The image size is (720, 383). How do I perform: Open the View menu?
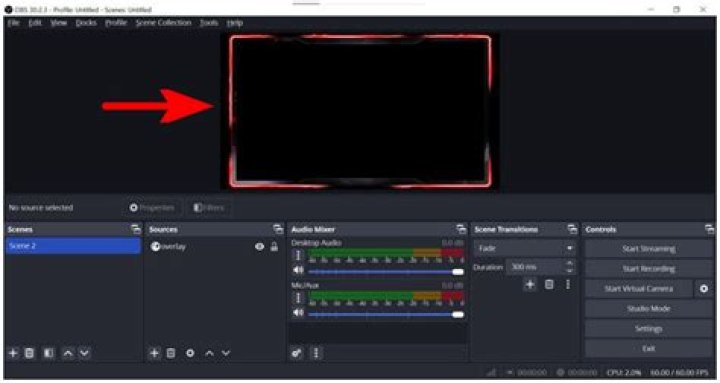(59, 23)
